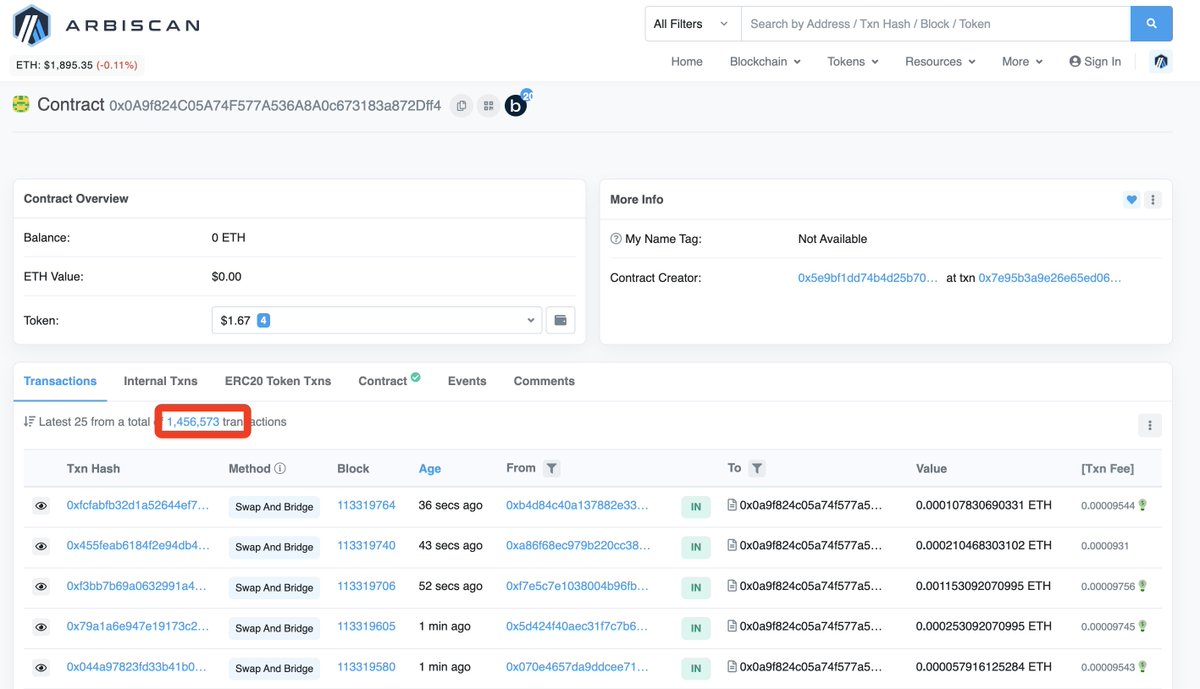Viewport: 1200px width, 689px height.
Task: Open the Token $1.67 holdings dropdown
Action: click(378, 320)
